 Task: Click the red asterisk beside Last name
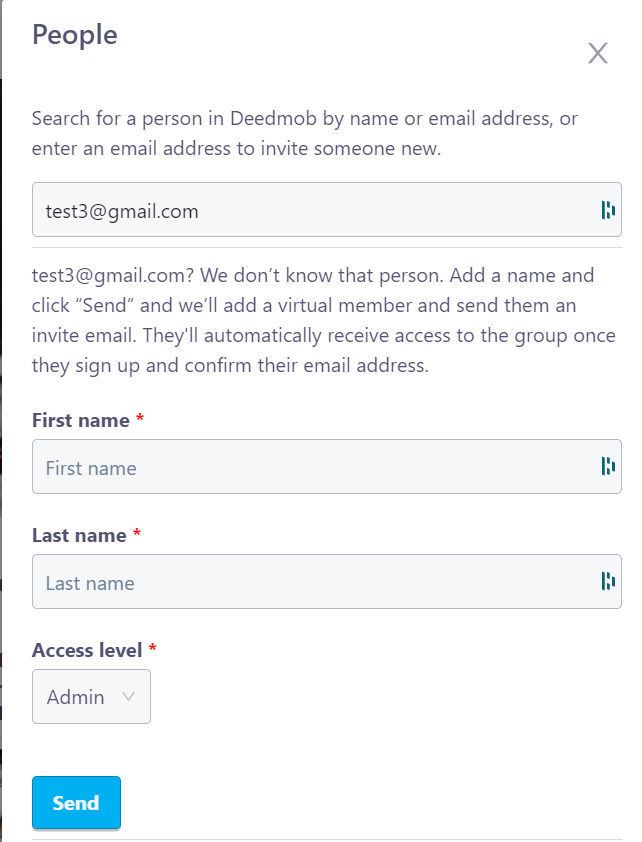click(137, 535)
